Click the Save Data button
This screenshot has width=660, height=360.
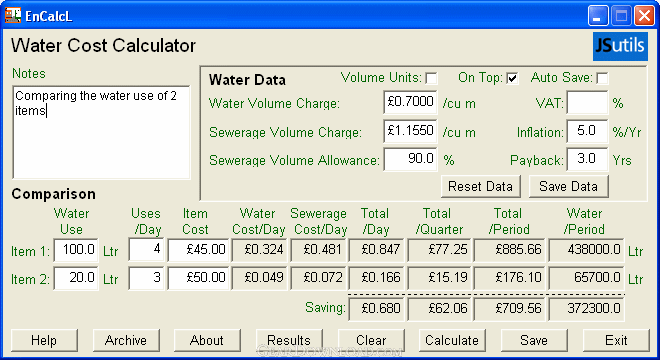point(569,187)
